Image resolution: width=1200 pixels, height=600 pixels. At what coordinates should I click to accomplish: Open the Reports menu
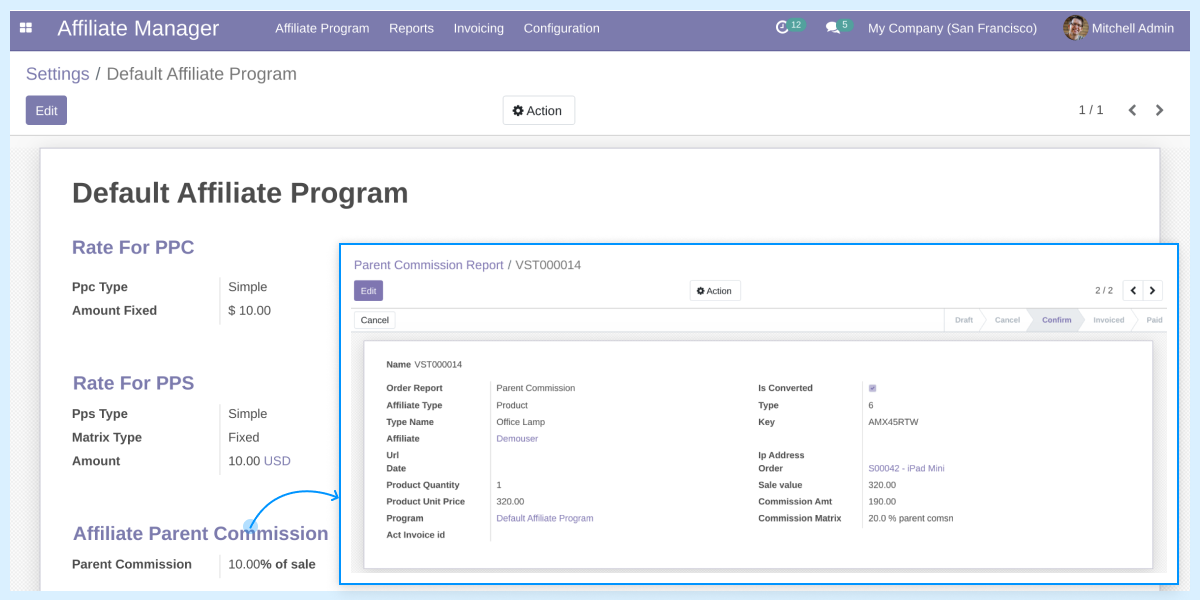(x=411, y=28)
